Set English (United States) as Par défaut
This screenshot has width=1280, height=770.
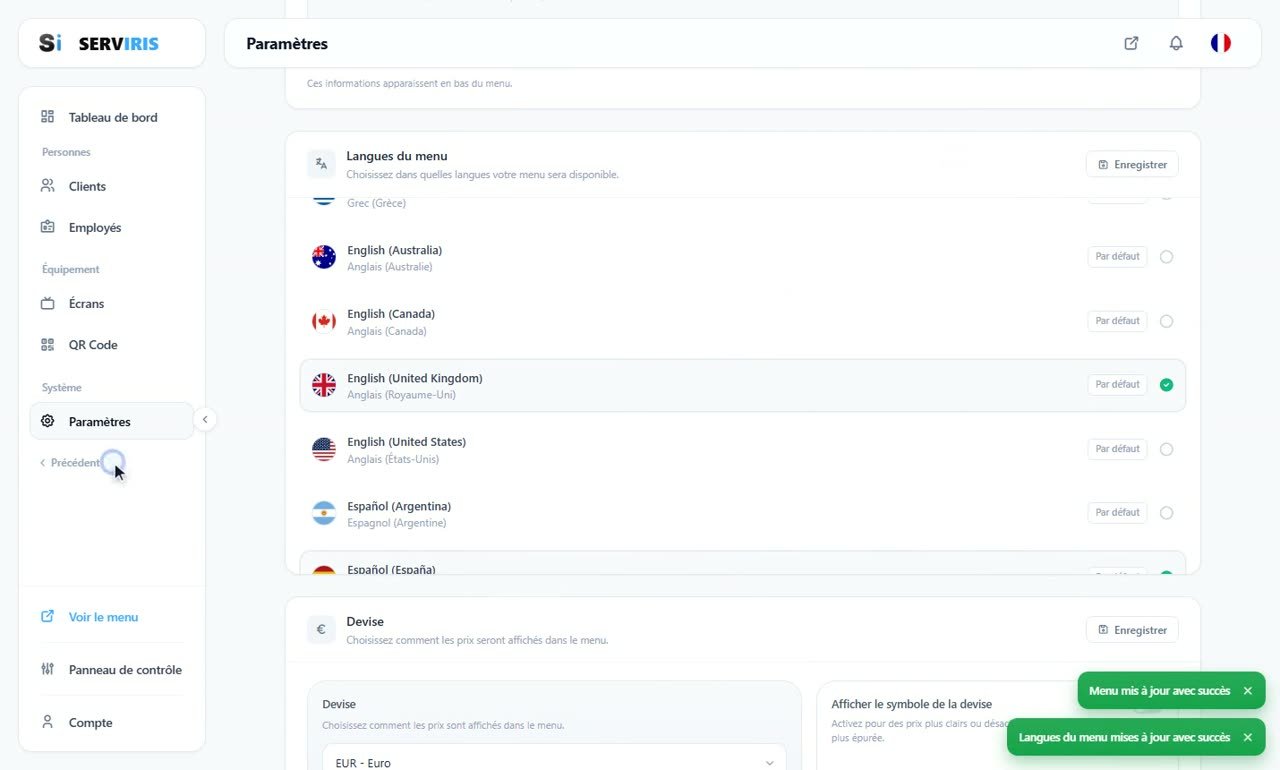pos(1117,449)
